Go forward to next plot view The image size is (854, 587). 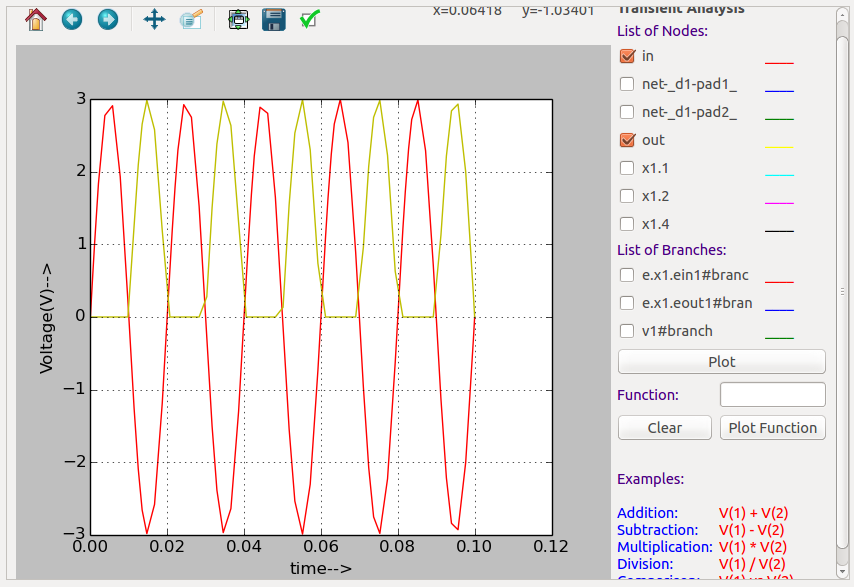[108, 20]
